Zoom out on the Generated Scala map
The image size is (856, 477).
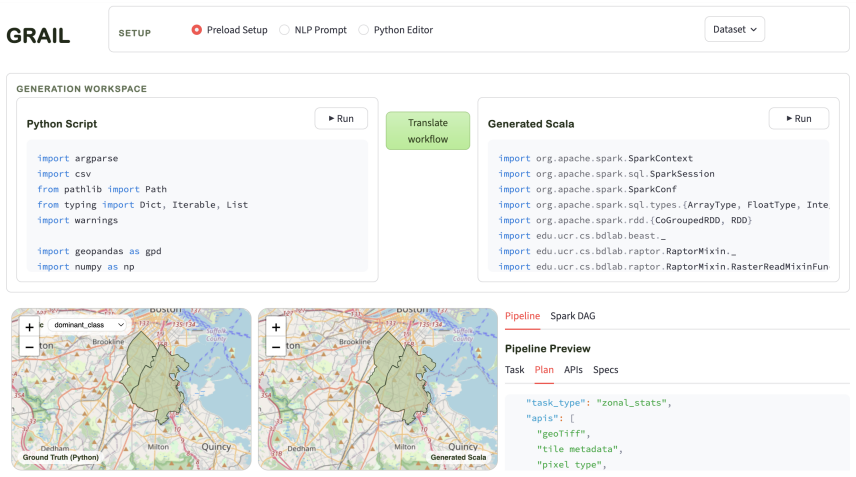click(276, 347)
